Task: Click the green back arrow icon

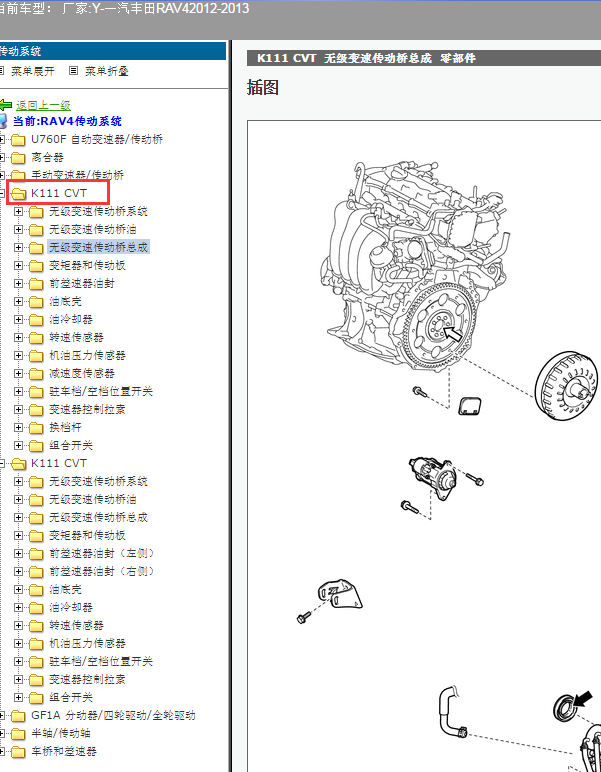Action: point(5,105)
